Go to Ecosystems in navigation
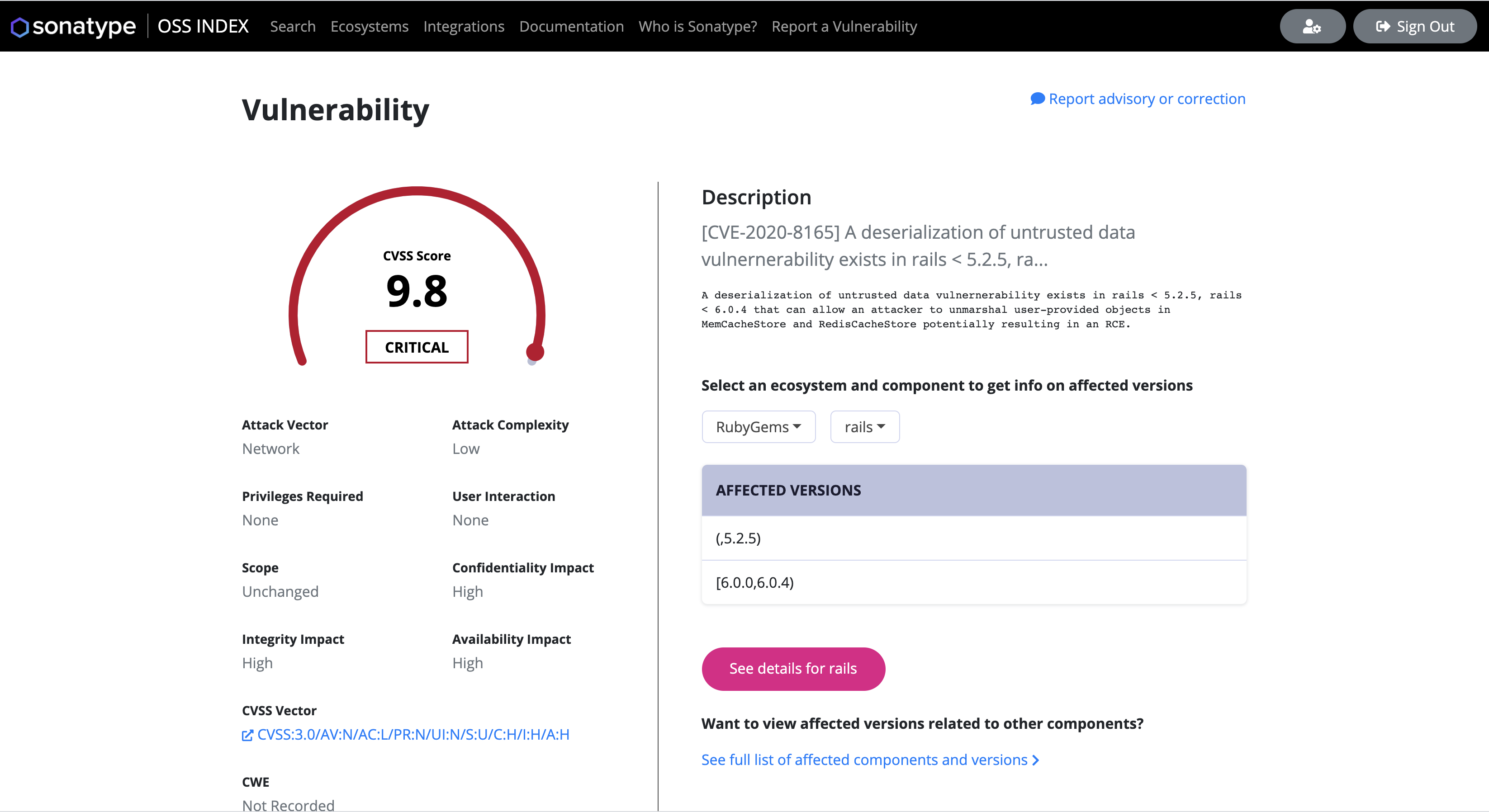 pyautogui.click(x=370, y=27)
